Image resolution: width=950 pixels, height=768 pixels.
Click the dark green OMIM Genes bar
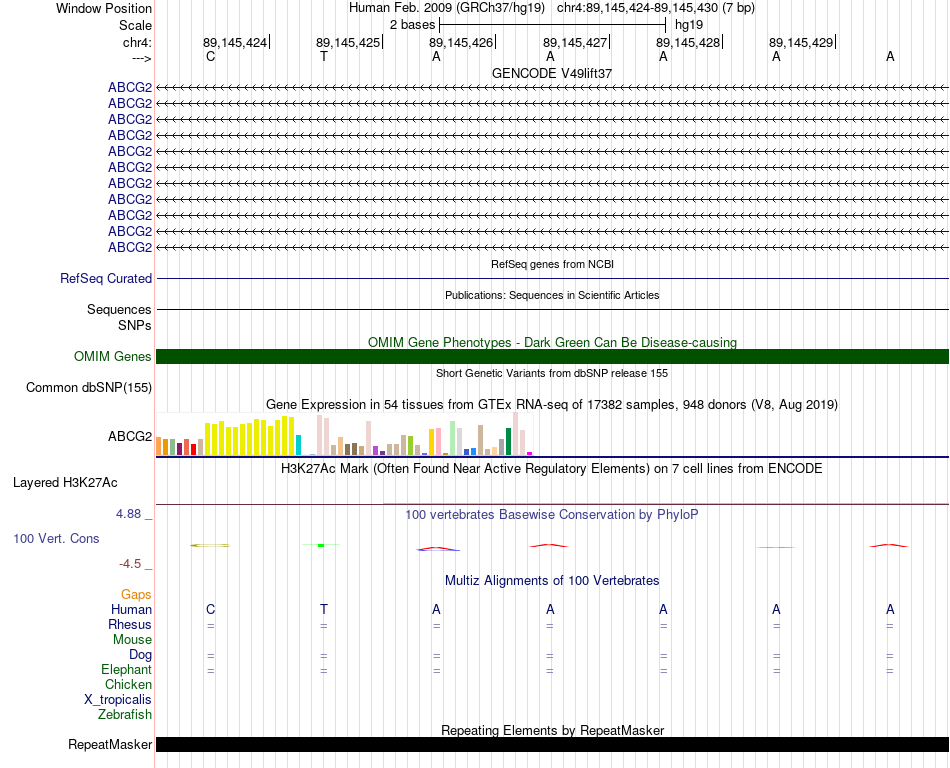pos(552,356)
